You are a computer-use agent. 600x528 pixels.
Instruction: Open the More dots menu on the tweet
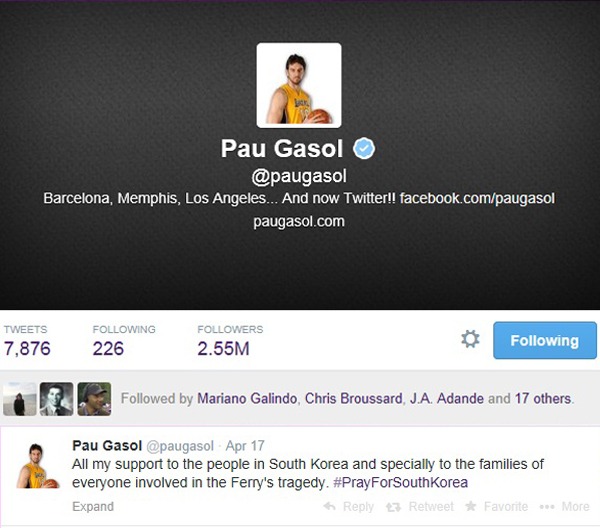[547, 507]
